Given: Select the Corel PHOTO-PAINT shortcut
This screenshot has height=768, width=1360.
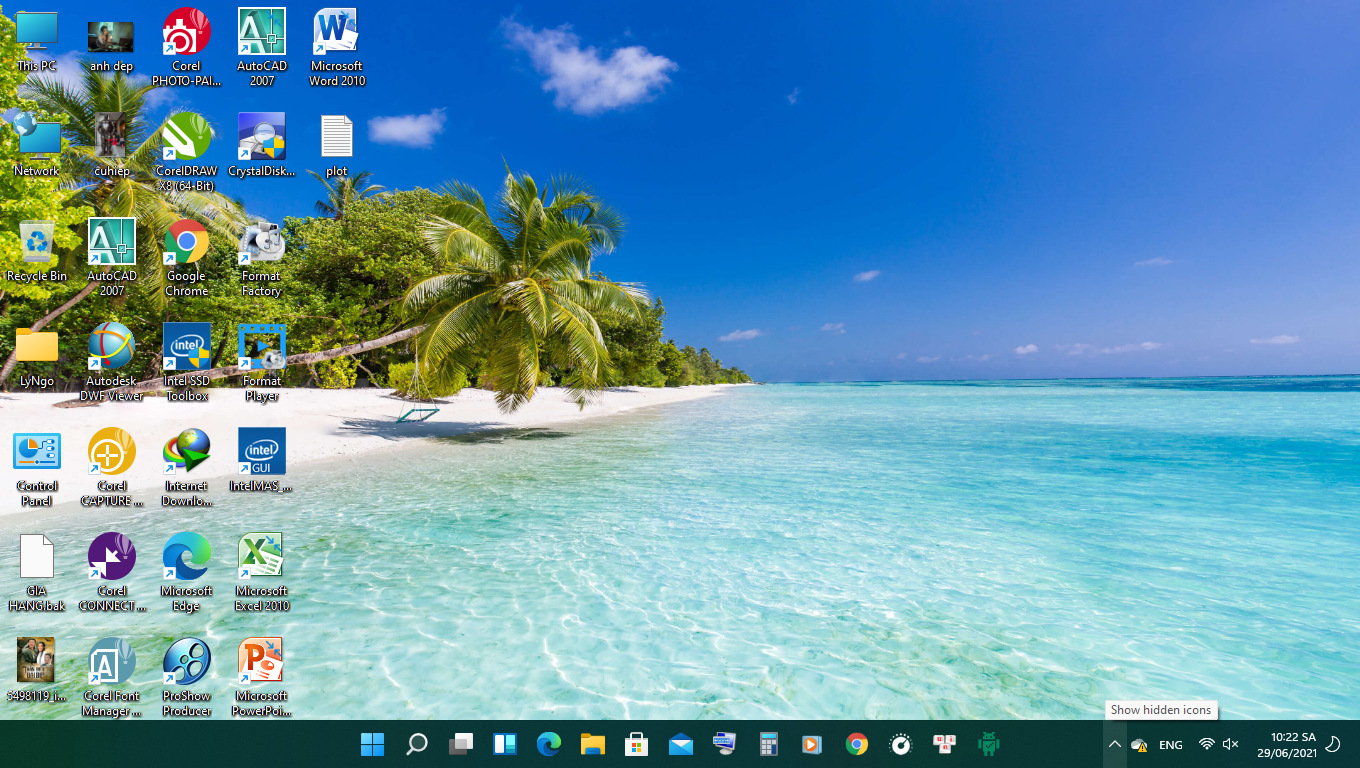Looking at the screenshot, I should 187,48.
